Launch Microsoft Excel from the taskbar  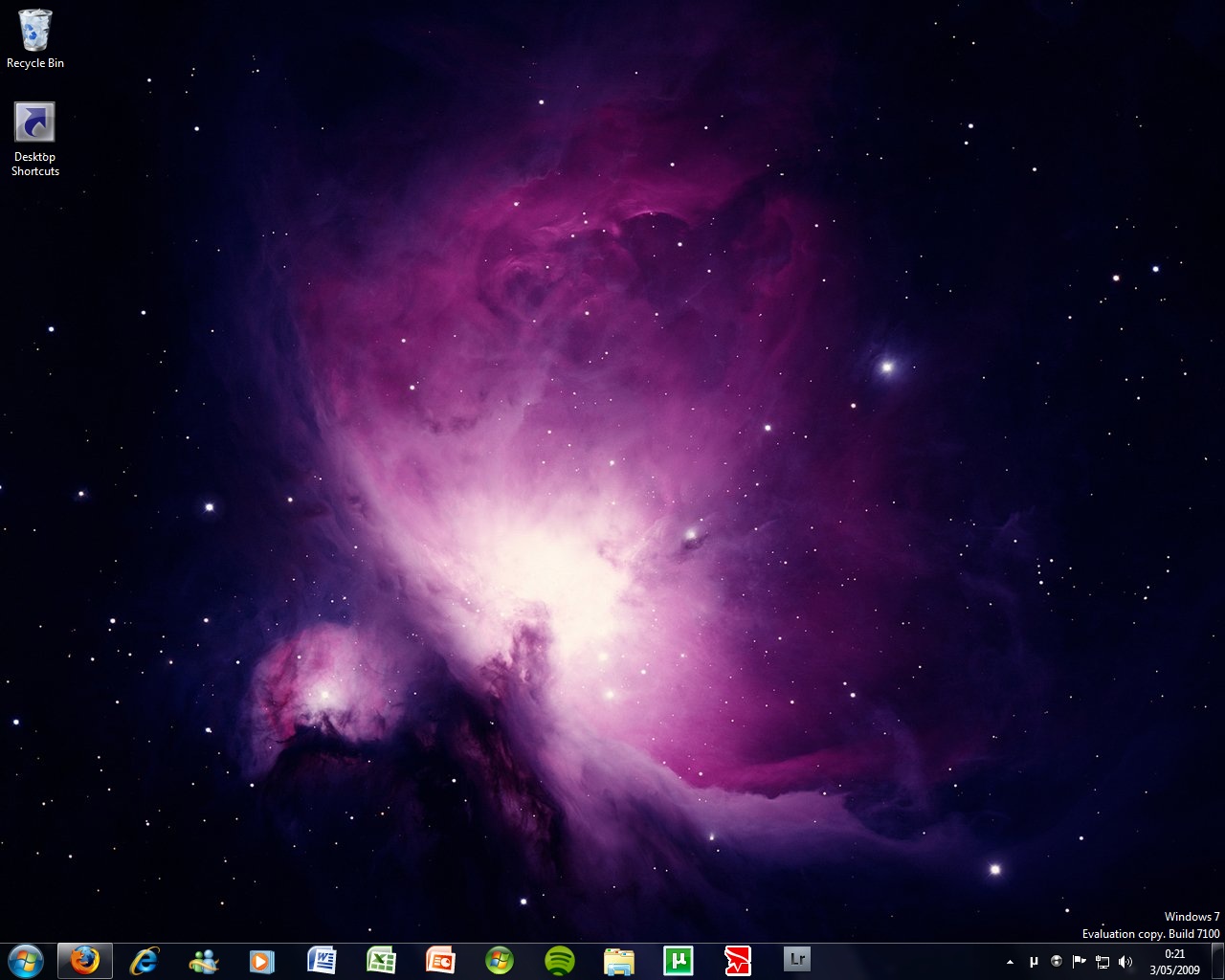(x=382, y=960)
